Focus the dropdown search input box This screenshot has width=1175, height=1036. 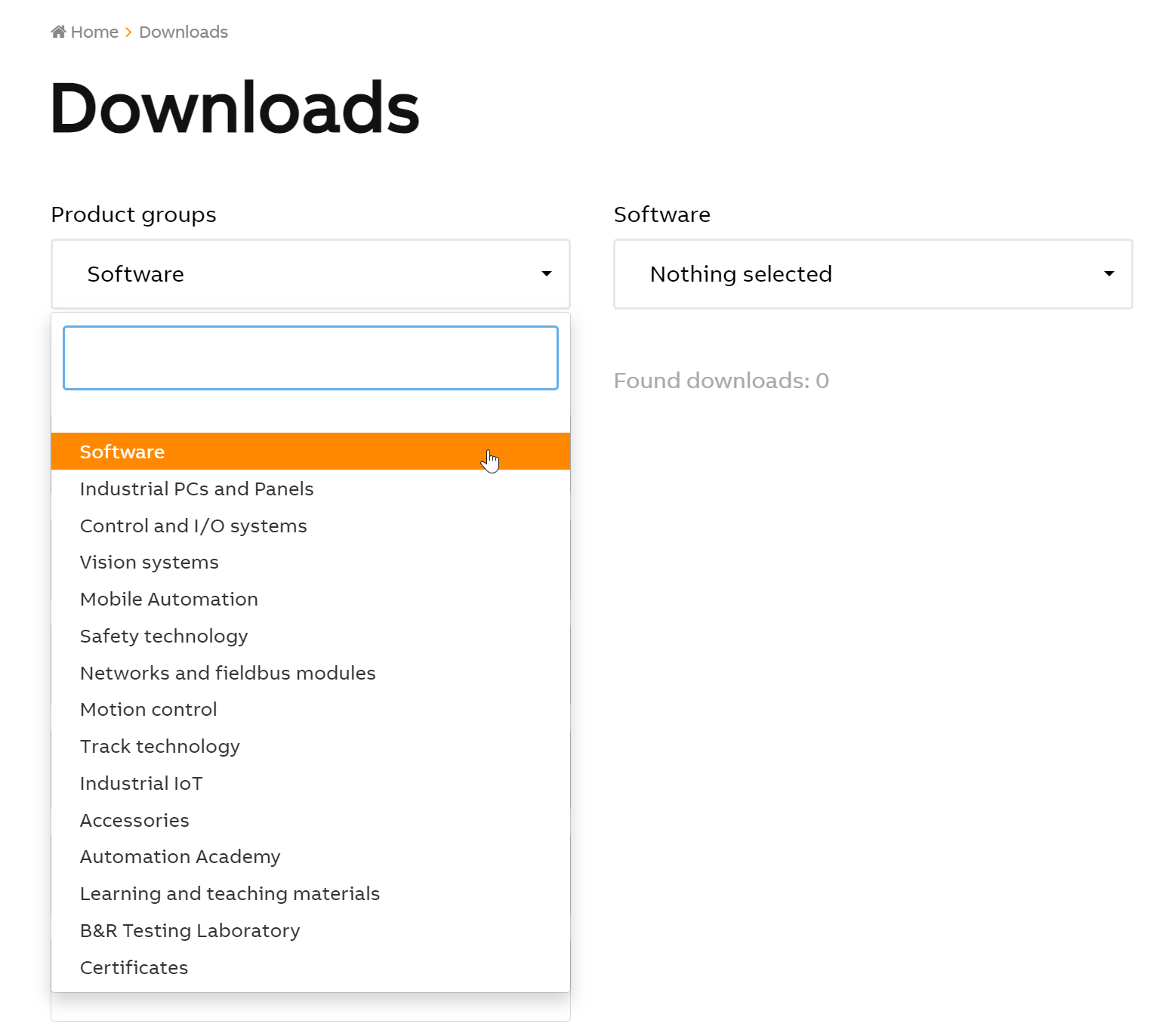pyautogui.click(x=310, y=358)
